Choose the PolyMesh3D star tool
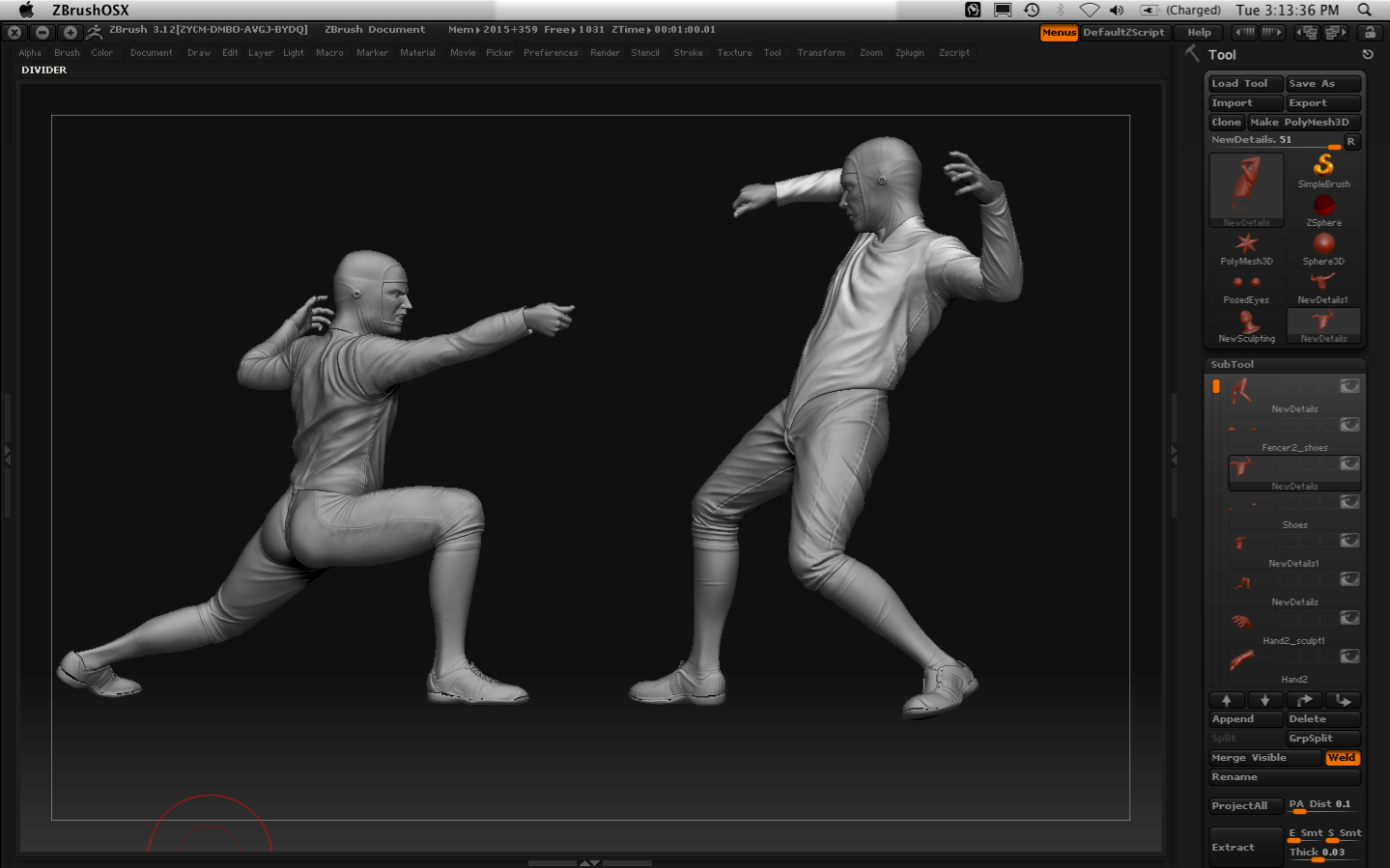Screen dimensions: 1390x868 point(1246,248)
